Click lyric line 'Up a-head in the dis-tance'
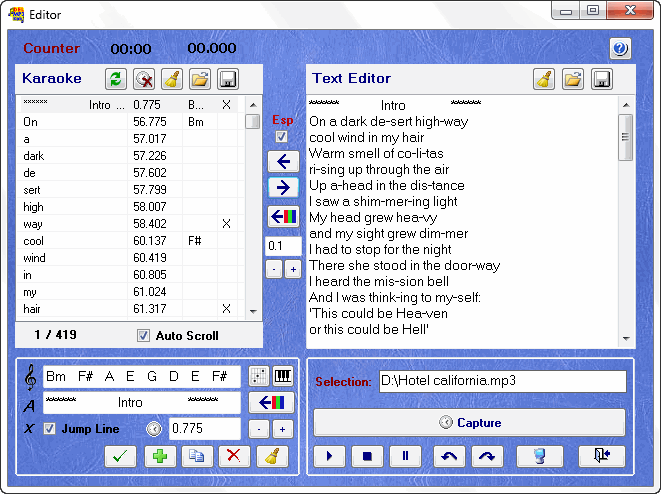Viewport: 661px width, 494px height. 387,185
